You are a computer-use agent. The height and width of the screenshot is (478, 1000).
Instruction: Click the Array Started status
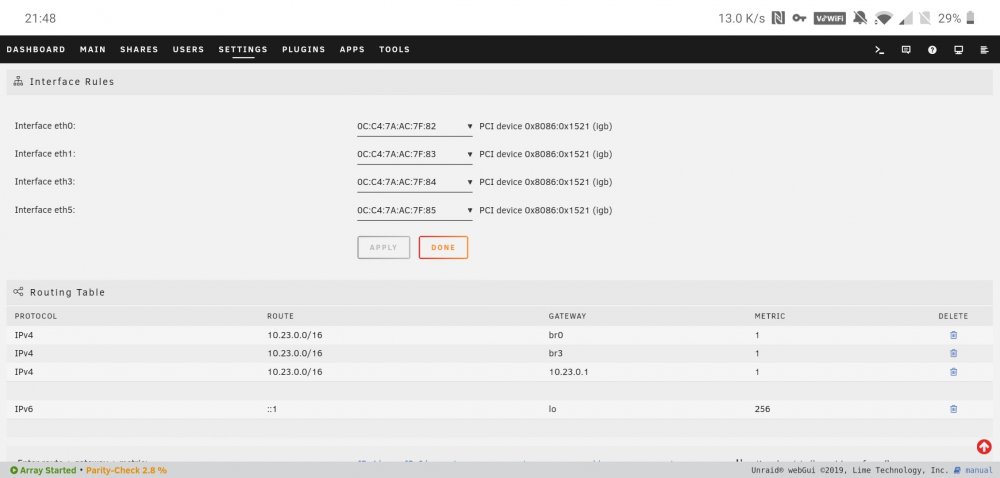43,470
